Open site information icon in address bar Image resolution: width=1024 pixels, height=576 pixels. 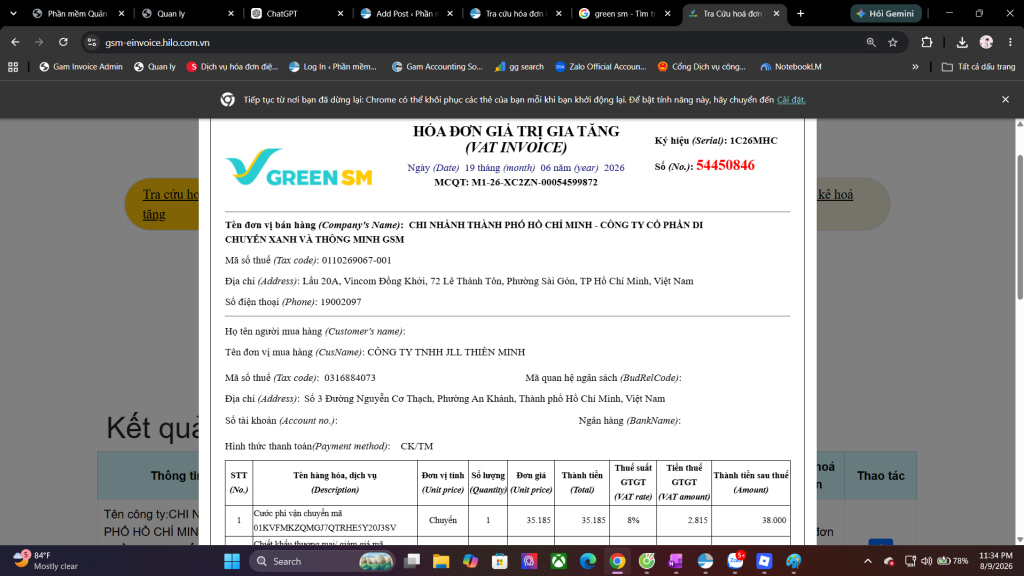pyautogui.click(x=92, y=42)
